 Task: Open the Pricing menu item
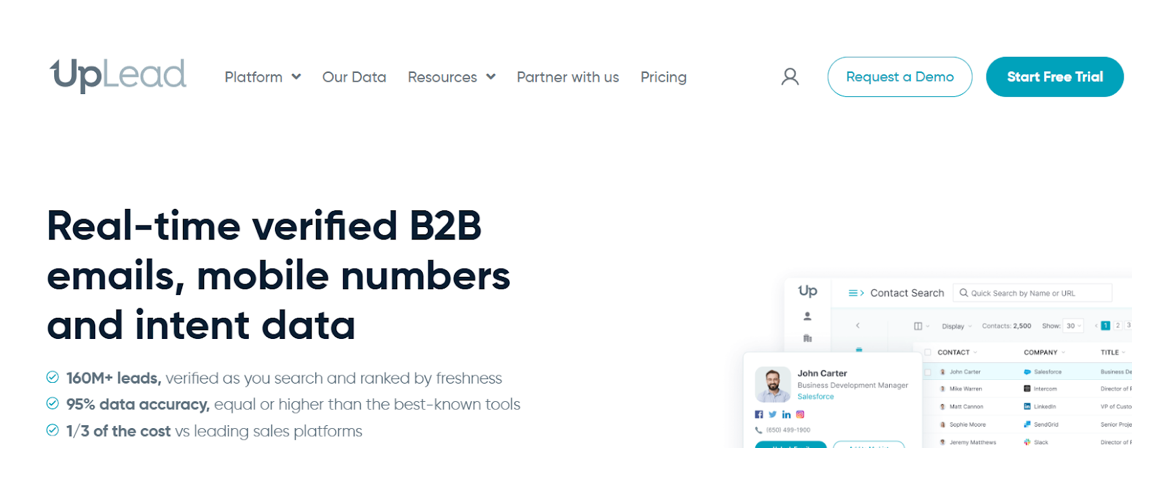pos(663,77)
